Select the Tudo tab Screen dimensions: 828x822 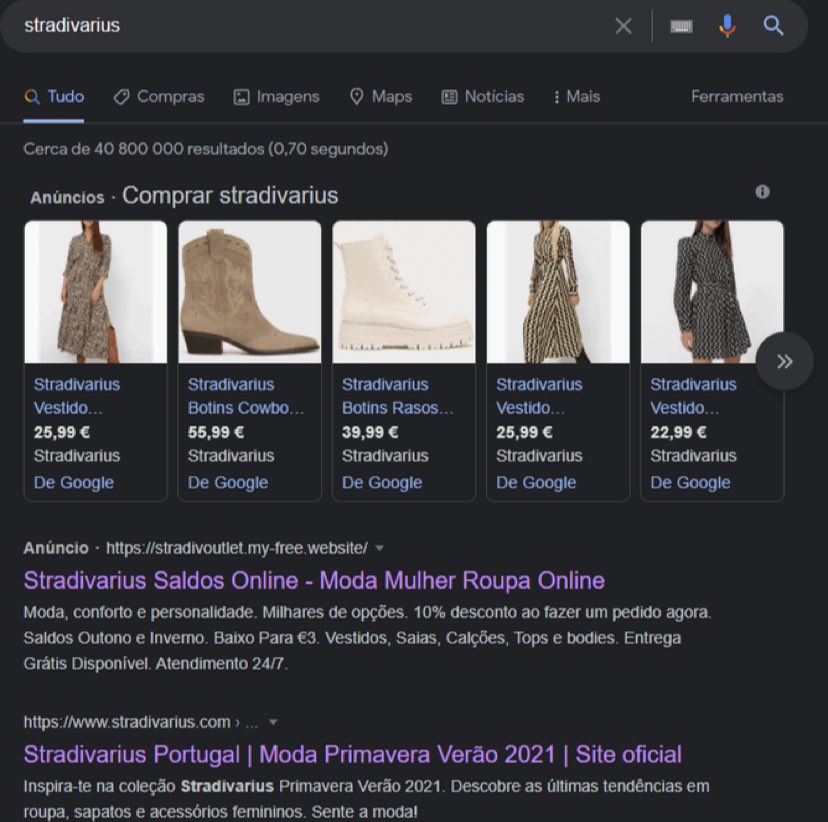point(54,97)
